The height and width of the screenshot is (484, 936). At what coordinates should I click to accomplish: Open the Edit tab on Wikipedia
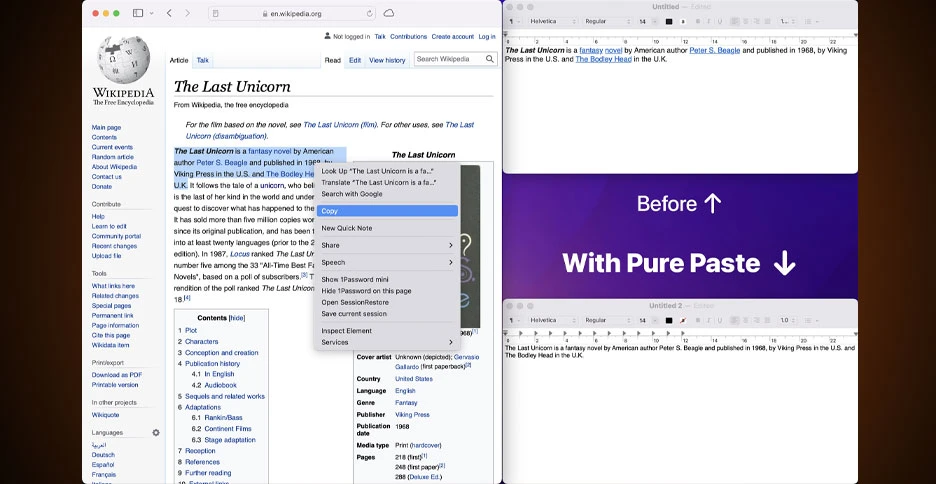(355, 60)
